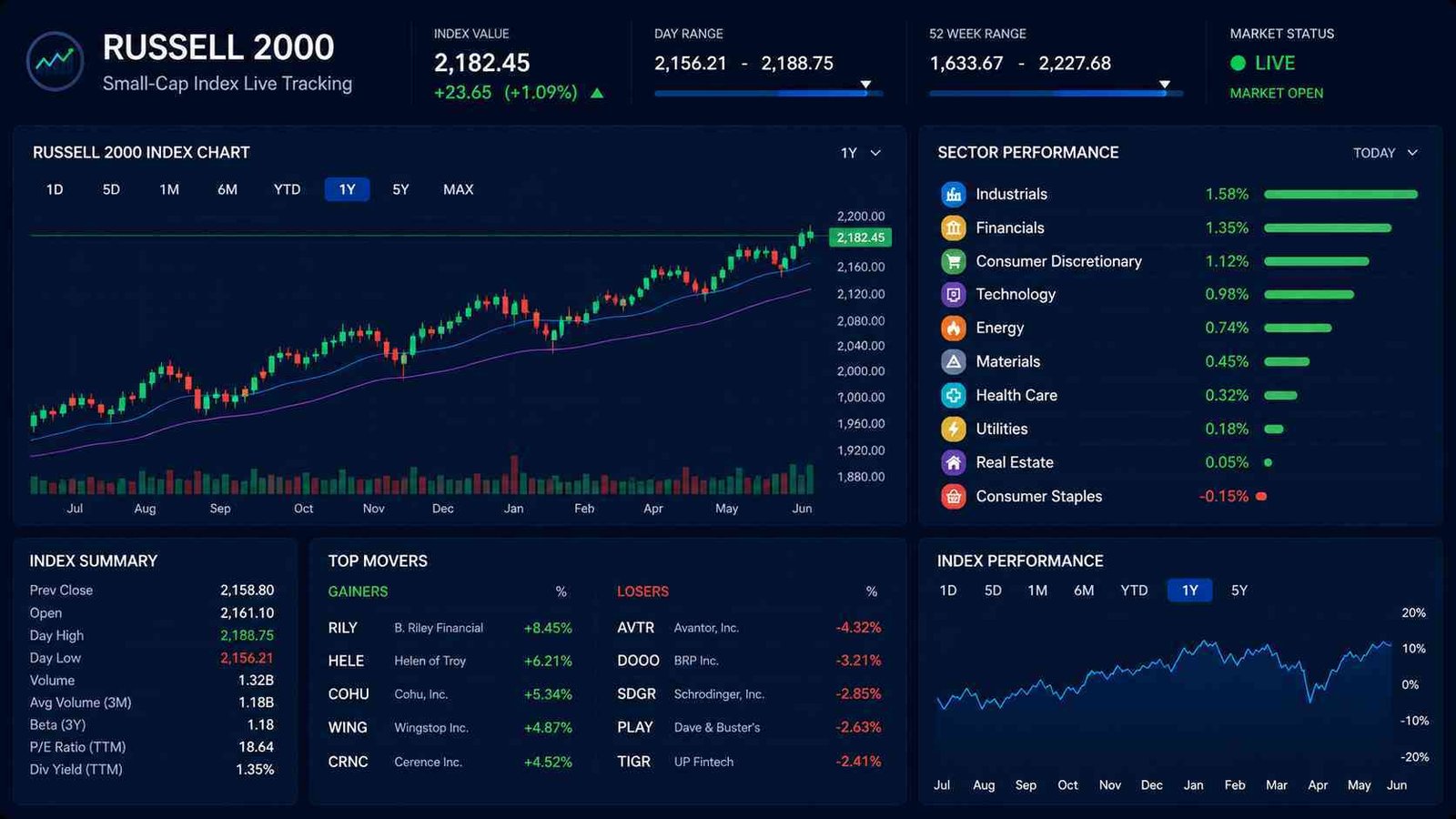Click B. Riley Financial company name
This screenshot has width=1456, height=819.
click(439, 628)
